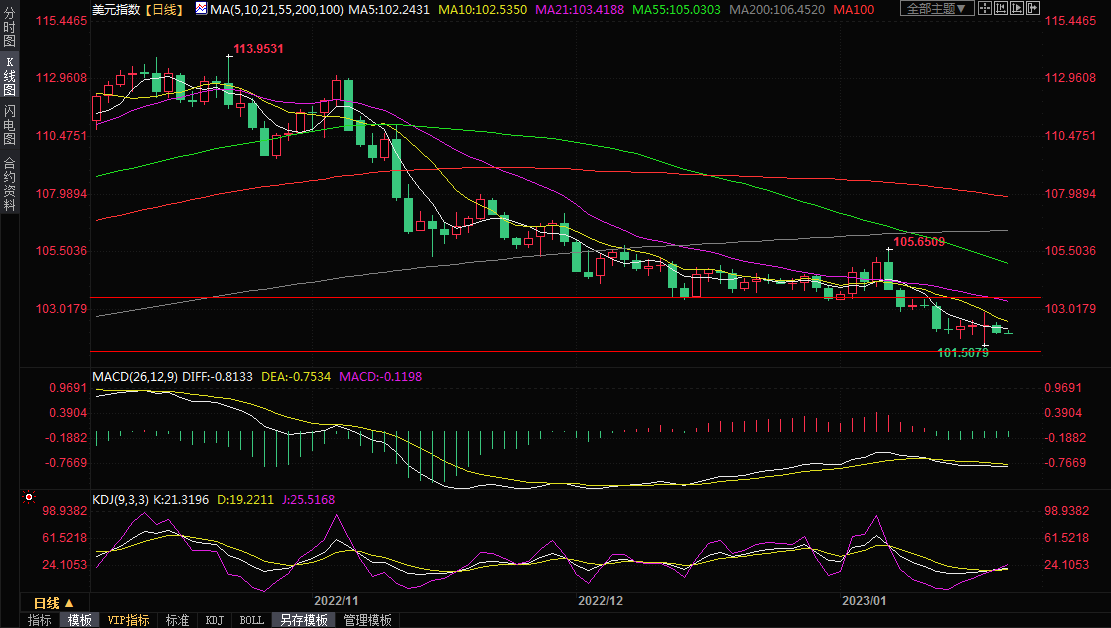1111x628 pixels.
Task: Toggle the 指标 indicator tab at bottom
Action: (x=40, y=620)
